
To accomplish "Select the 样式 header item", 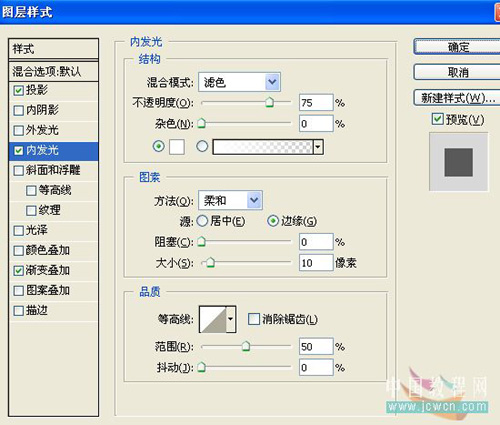I will (53, 49).
